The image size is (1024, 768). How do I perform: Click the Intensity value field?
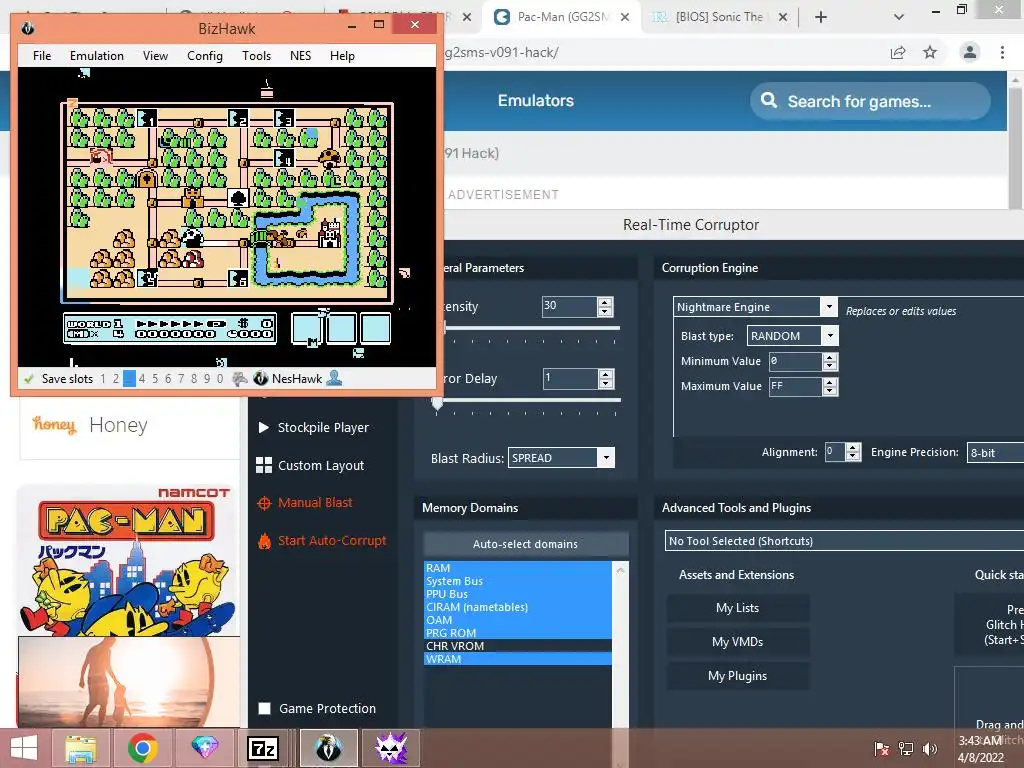pos(569,306)
